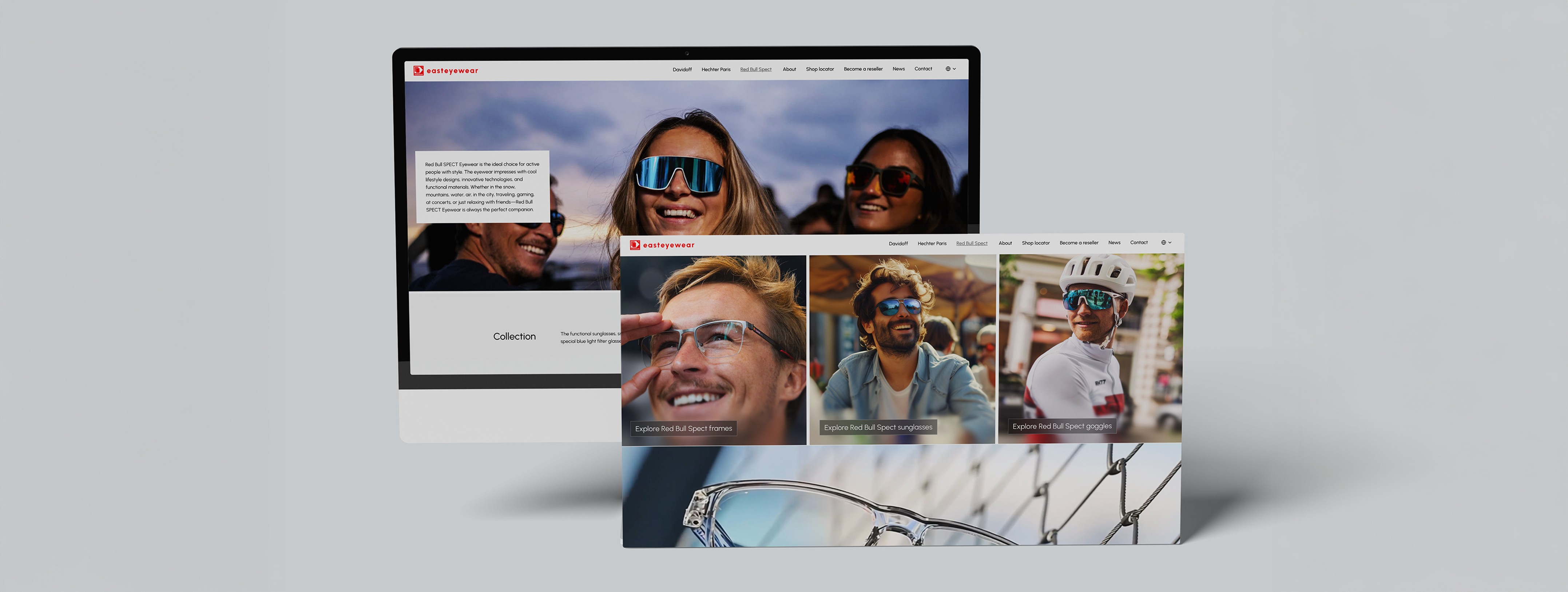1568x592 pixels.
Task: Open the globe language selector on the front page
Action: (x=1166, y=242)
